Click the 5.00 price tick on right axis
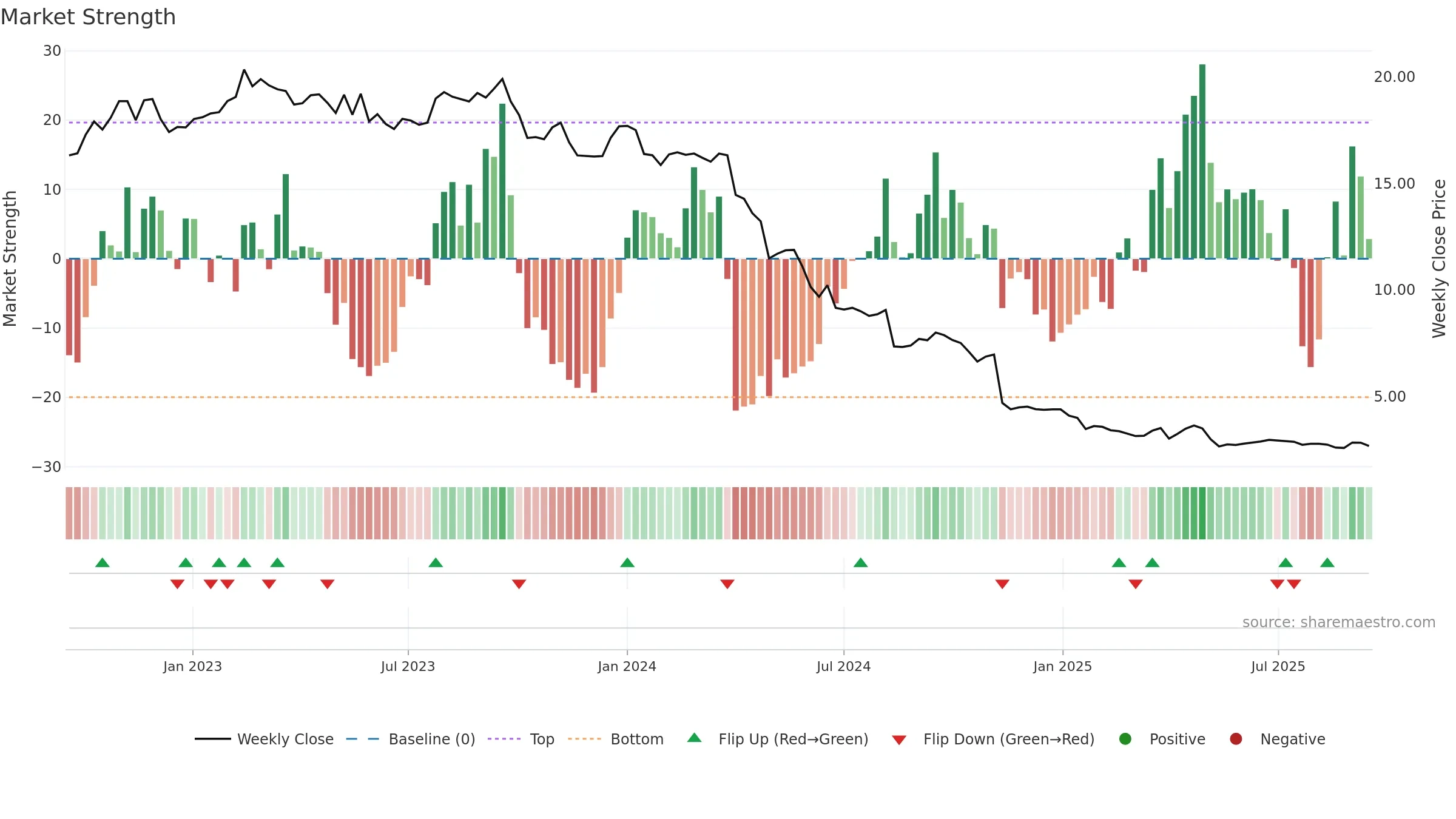The image size is (1456, 819). [x=1390, y=397]
